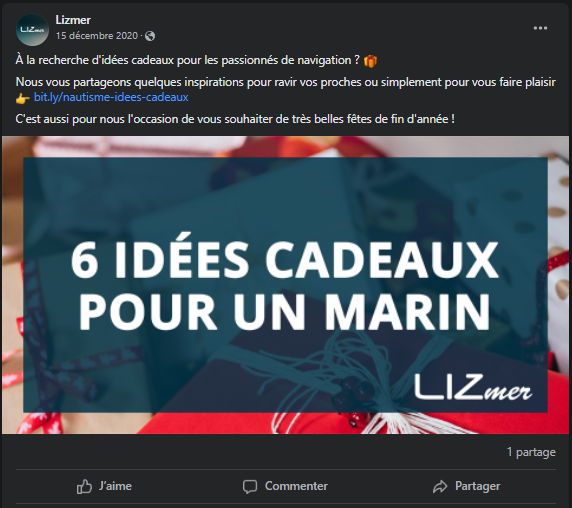572x508 pixels.
Task: Select the Partager label
Action: pyautogui.click(x=478, y=486)
